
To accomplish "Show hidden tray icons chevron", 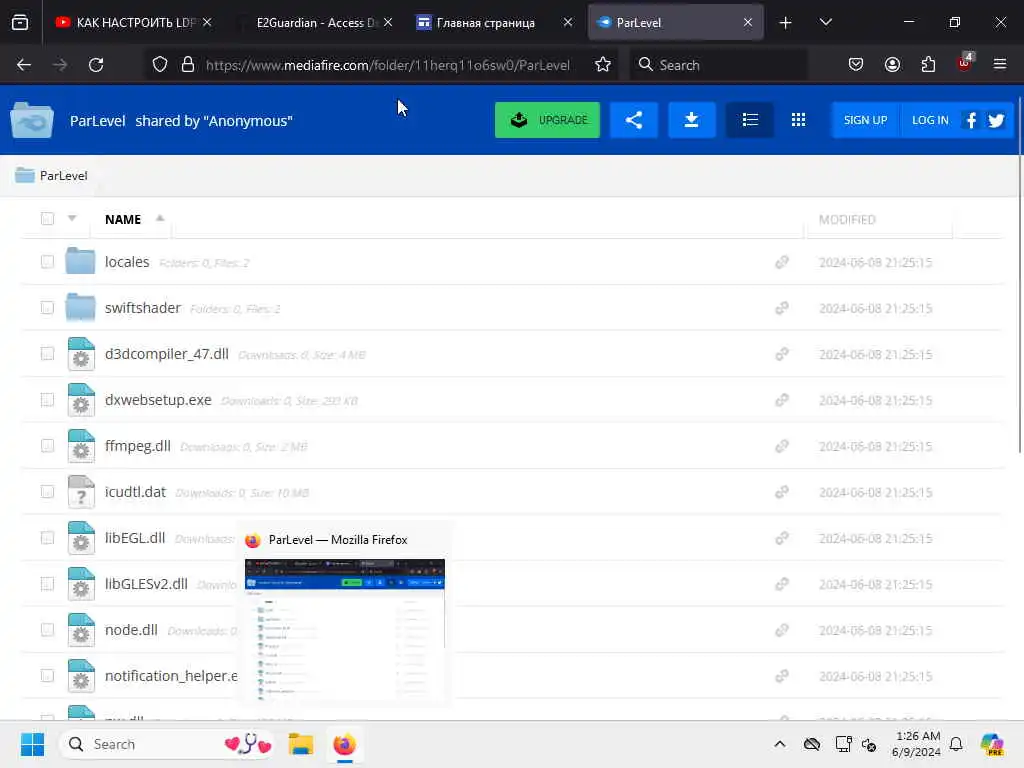I will pyautogui.click(x=780, y=744).
